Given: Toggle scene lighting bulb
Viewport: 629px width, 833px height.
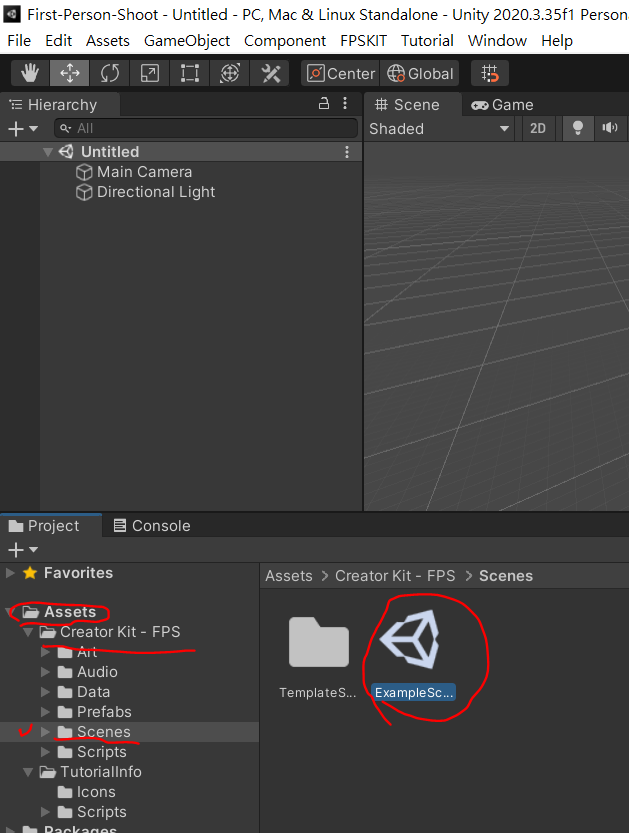Looking at the screenshot, I should (577, 129).
